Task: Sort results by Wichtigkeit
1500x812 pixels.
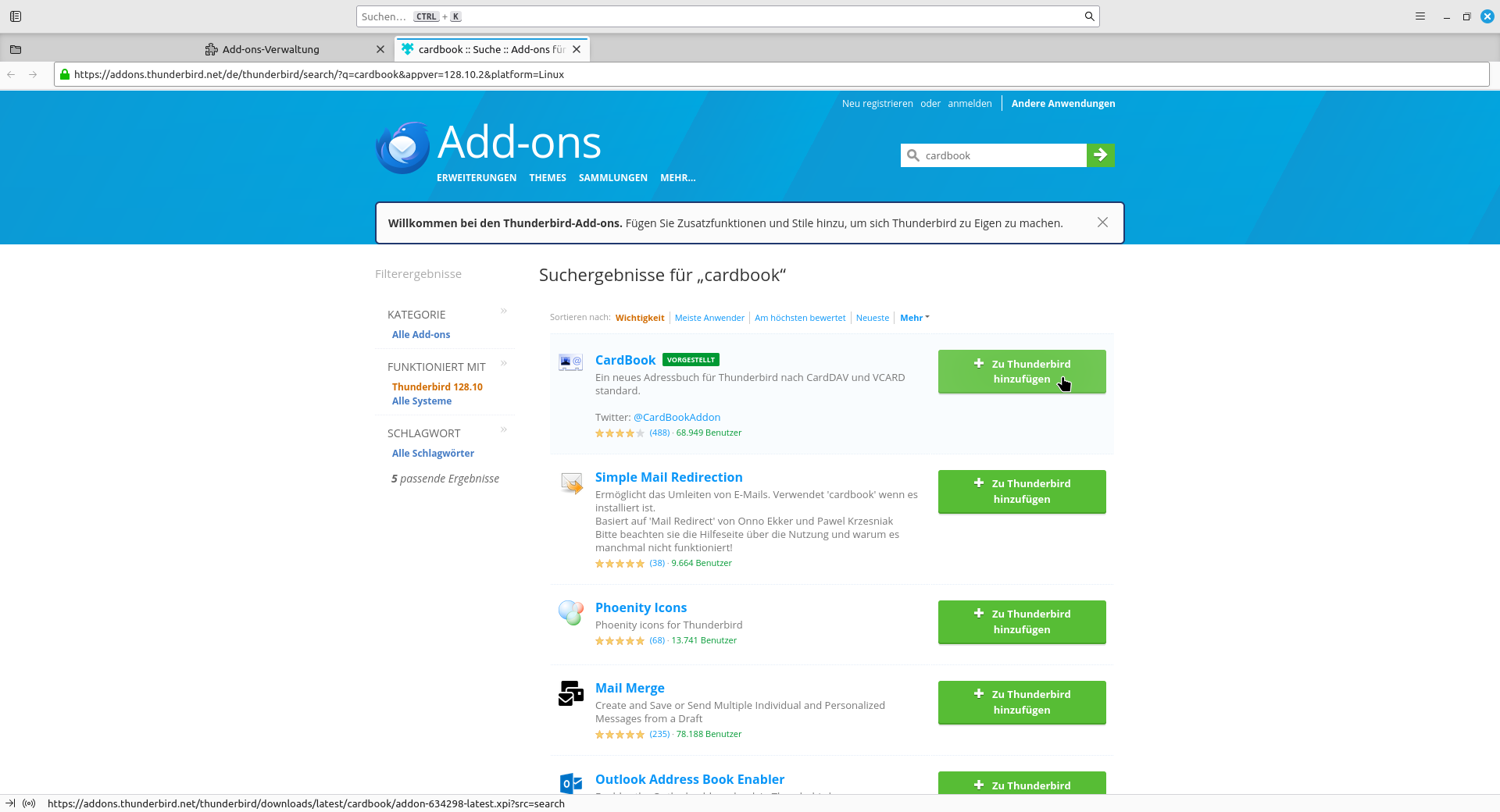Action: pos(640,318)
